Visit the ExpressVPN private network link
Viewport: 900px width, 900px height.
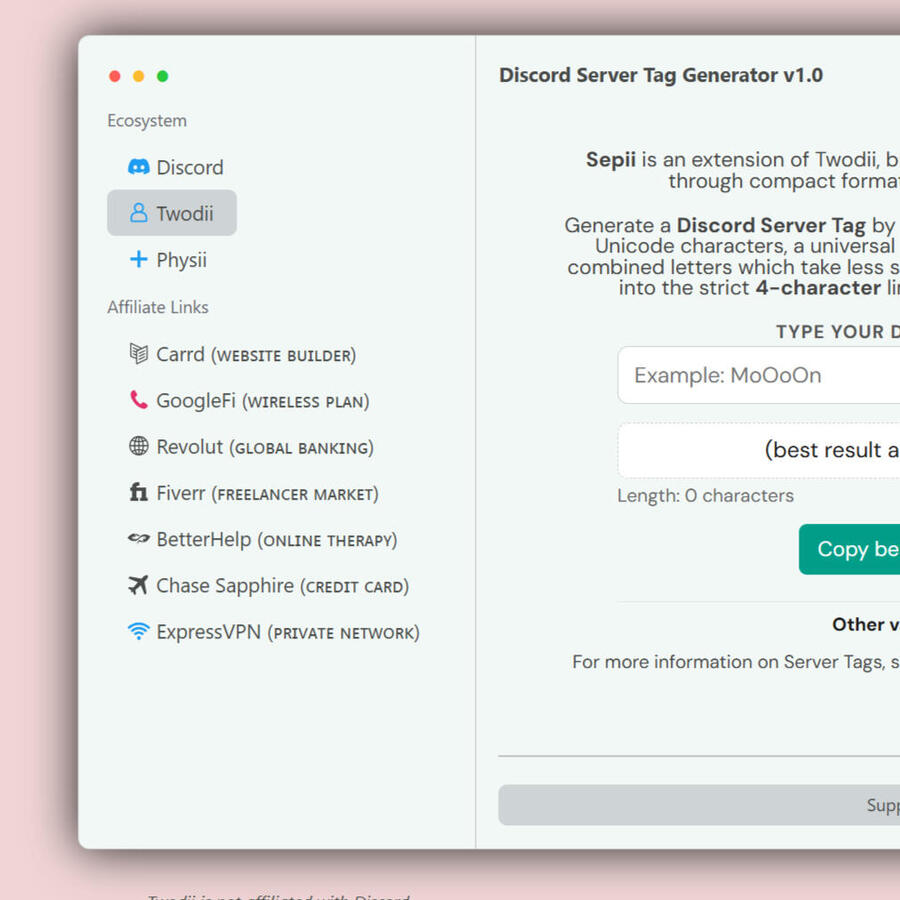click(x=288, y=632)
